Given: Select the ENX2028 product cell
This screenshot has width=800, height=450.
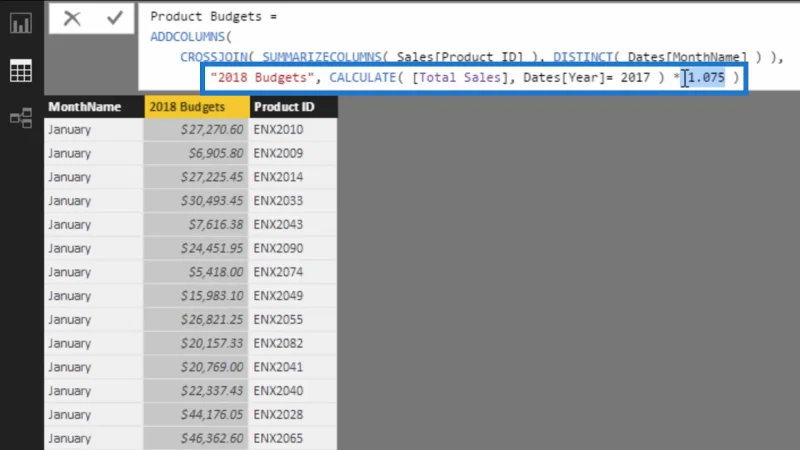Looking at the screenshot, I should 293,414.
